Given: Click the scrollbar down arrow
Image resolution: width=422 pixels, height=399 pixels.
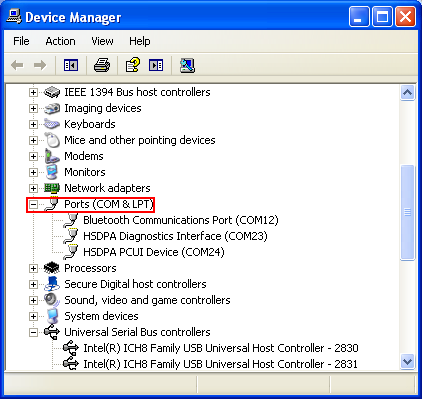Looking at the screenshot, I should 408,362.
